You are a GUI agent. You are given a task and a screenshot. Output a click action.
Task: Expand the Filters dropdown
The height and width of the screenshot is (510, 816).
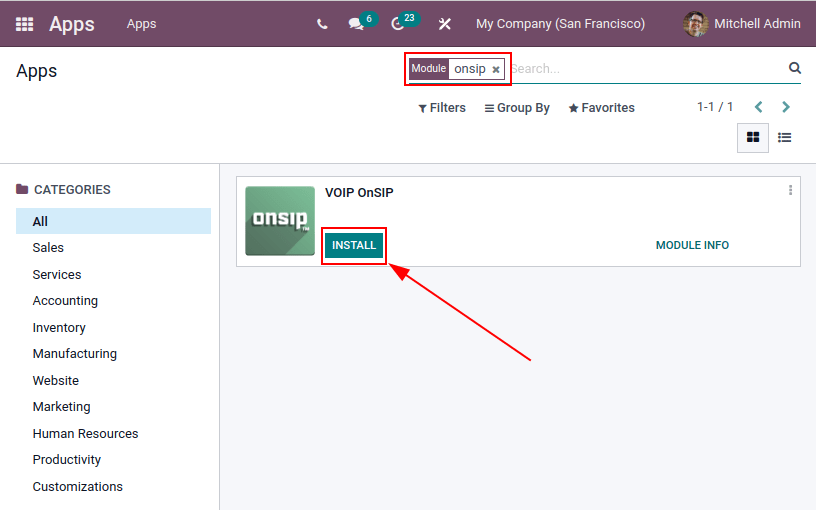(442, 108)
